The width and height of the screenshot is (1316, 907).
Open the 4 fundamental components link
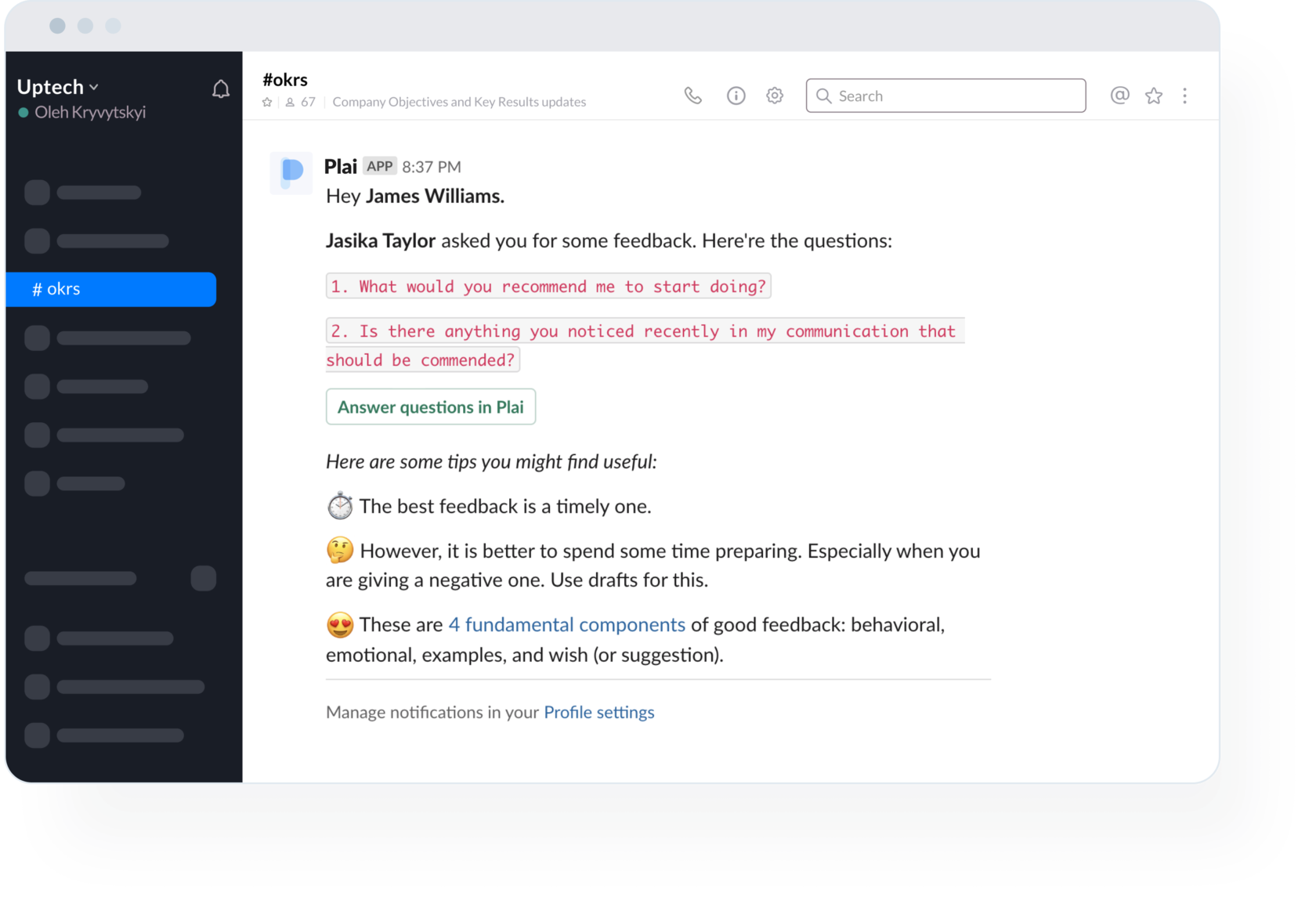tap(566, 624)
